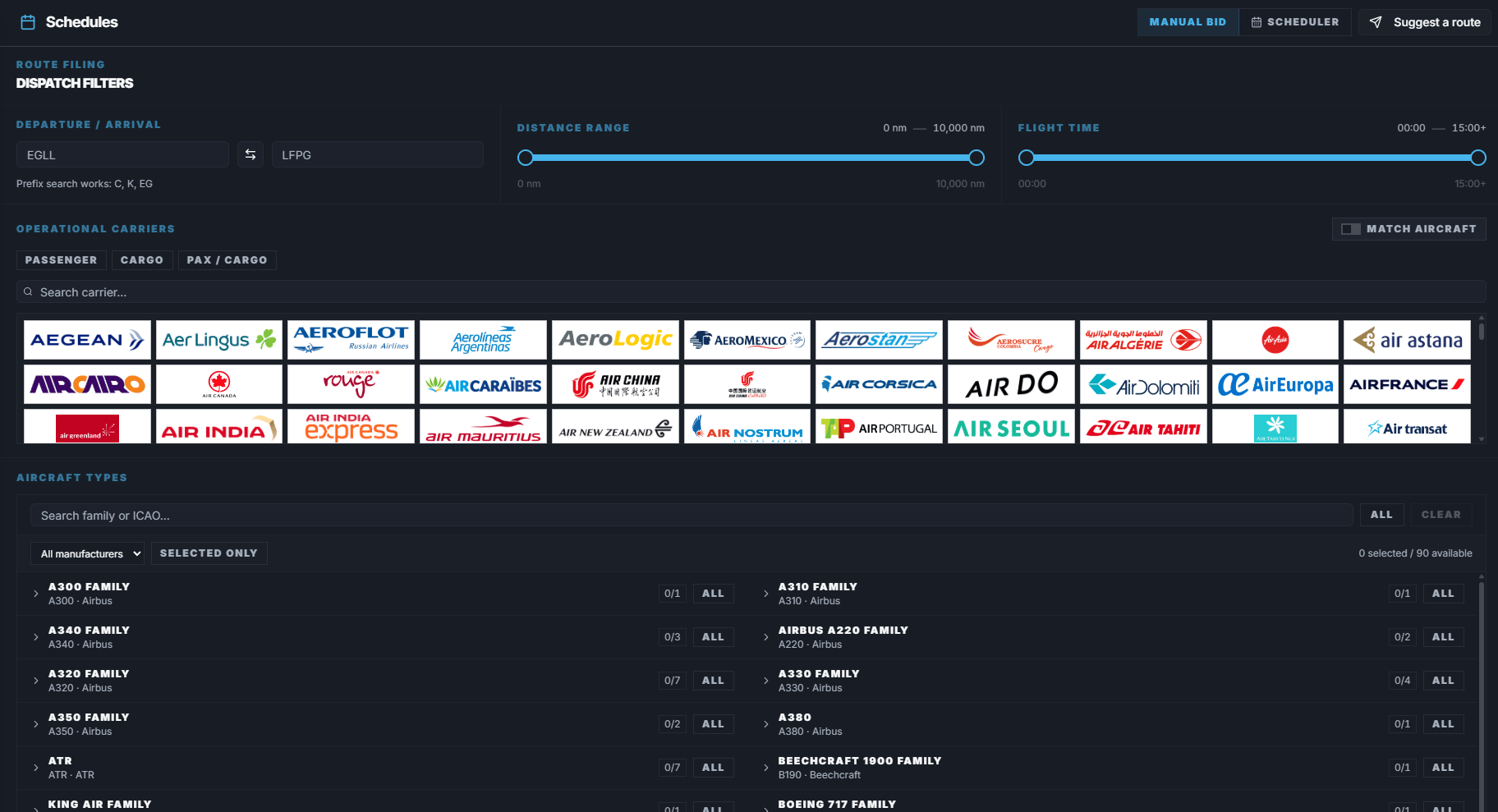Switch to the Manual Bid tab
The width and height of the screenshot is (1498, 812).
tap(1188, 22)
